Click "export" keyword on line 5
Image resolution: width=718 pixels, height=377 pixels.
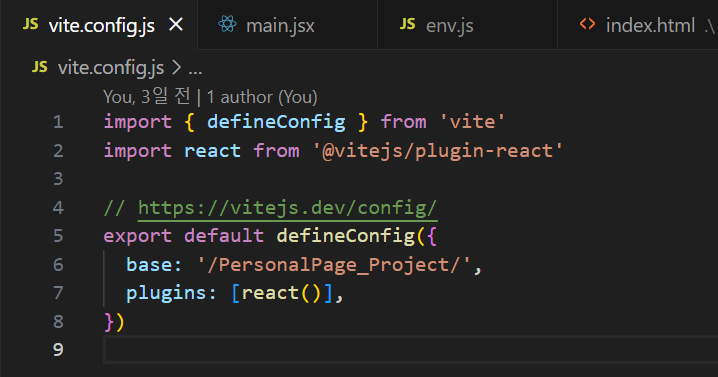(x=137, y=236)
